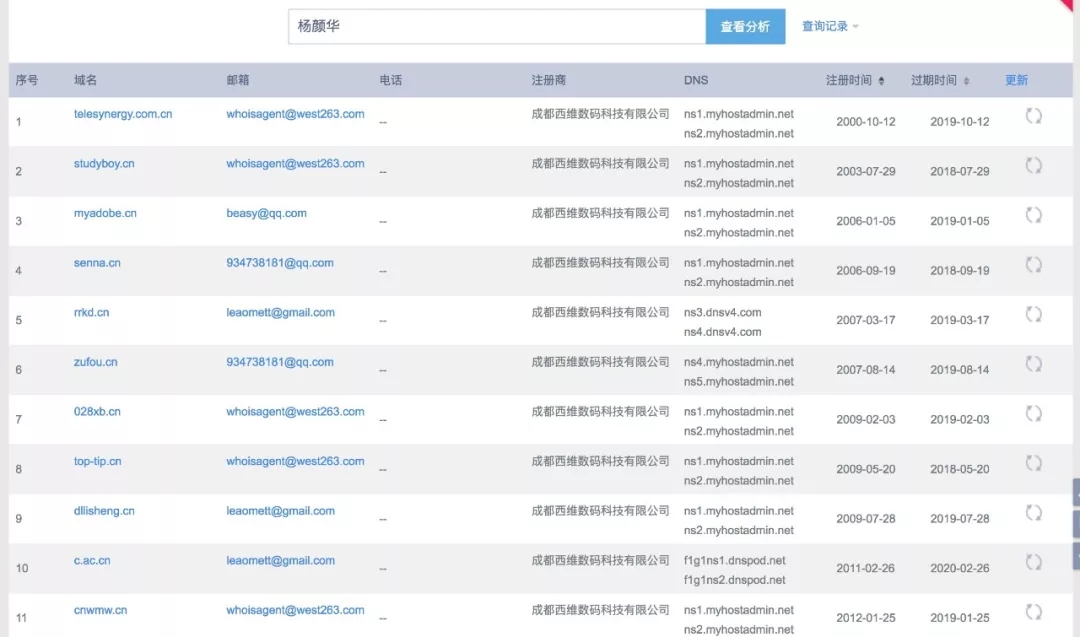1080x637 pixels.
Task: Select DNS value ns5.myhostadmin.net
Action: [x=738, y=381]
